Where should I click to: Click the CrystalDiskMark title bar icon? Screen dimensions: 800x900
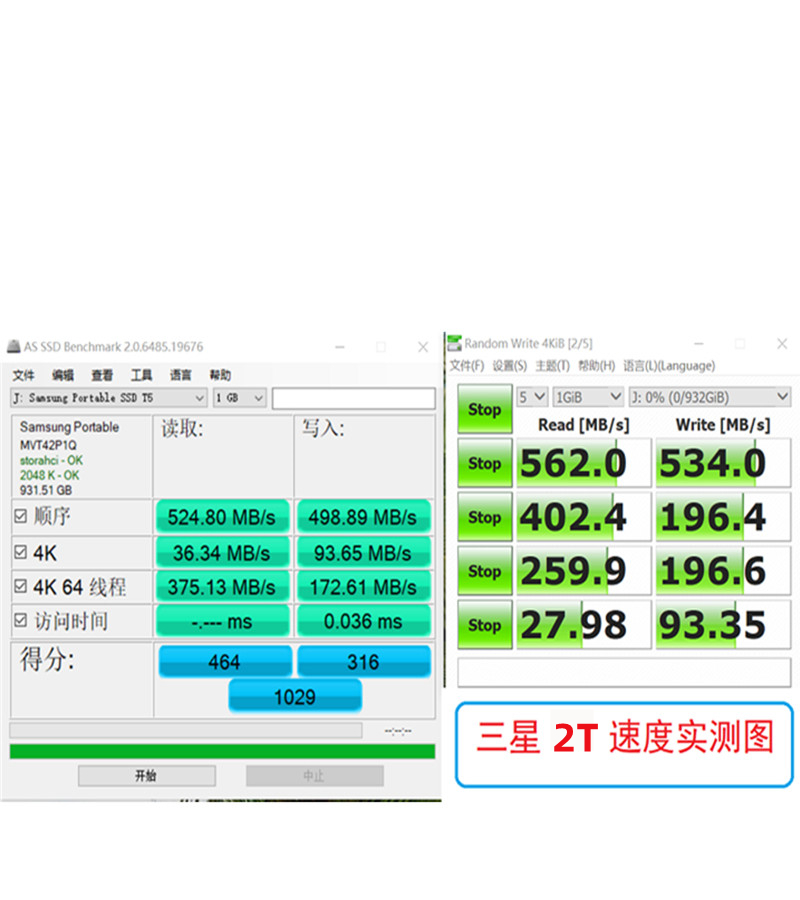[454, 343]
